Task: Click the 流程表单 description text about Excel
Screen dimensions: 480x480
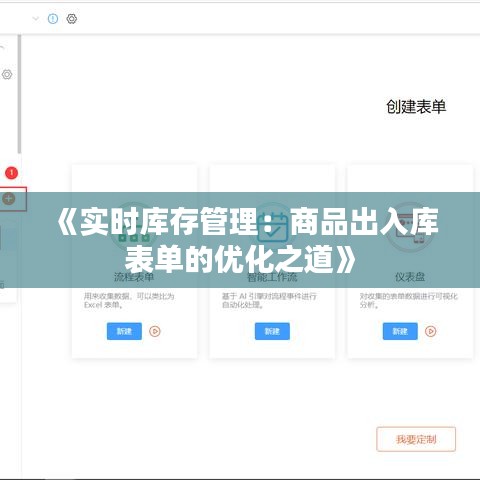Action: (129, 300)
